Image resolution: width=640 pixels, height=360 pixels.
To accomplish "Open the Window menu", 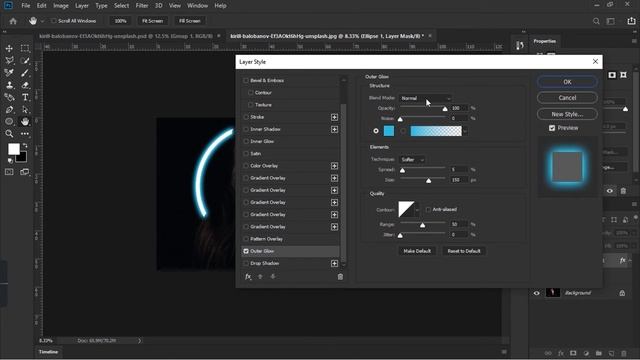I will [x=198, y=6].
